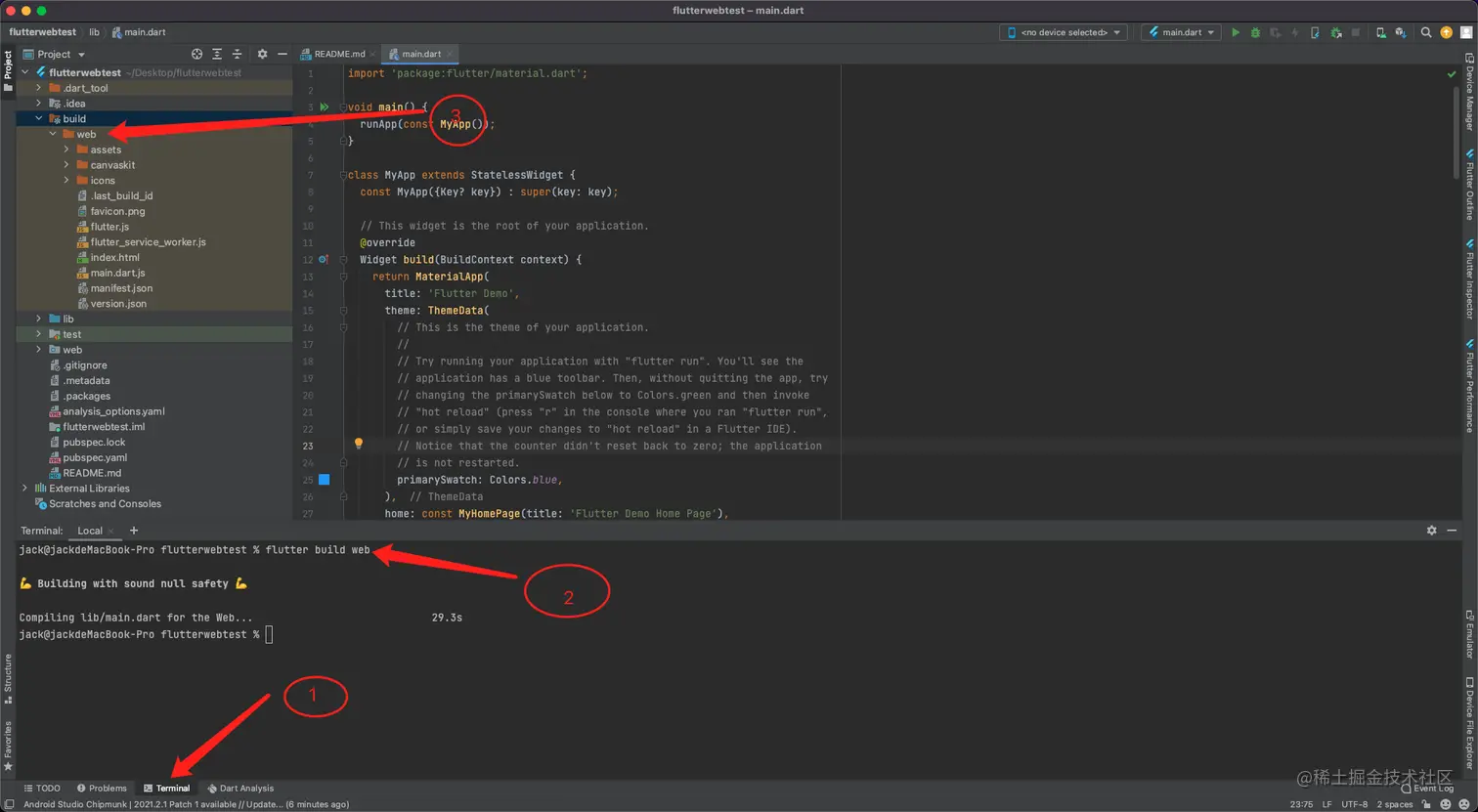Click the LF line separator indicator
The image size is (1478, 812).
(x=1327, y=804)
